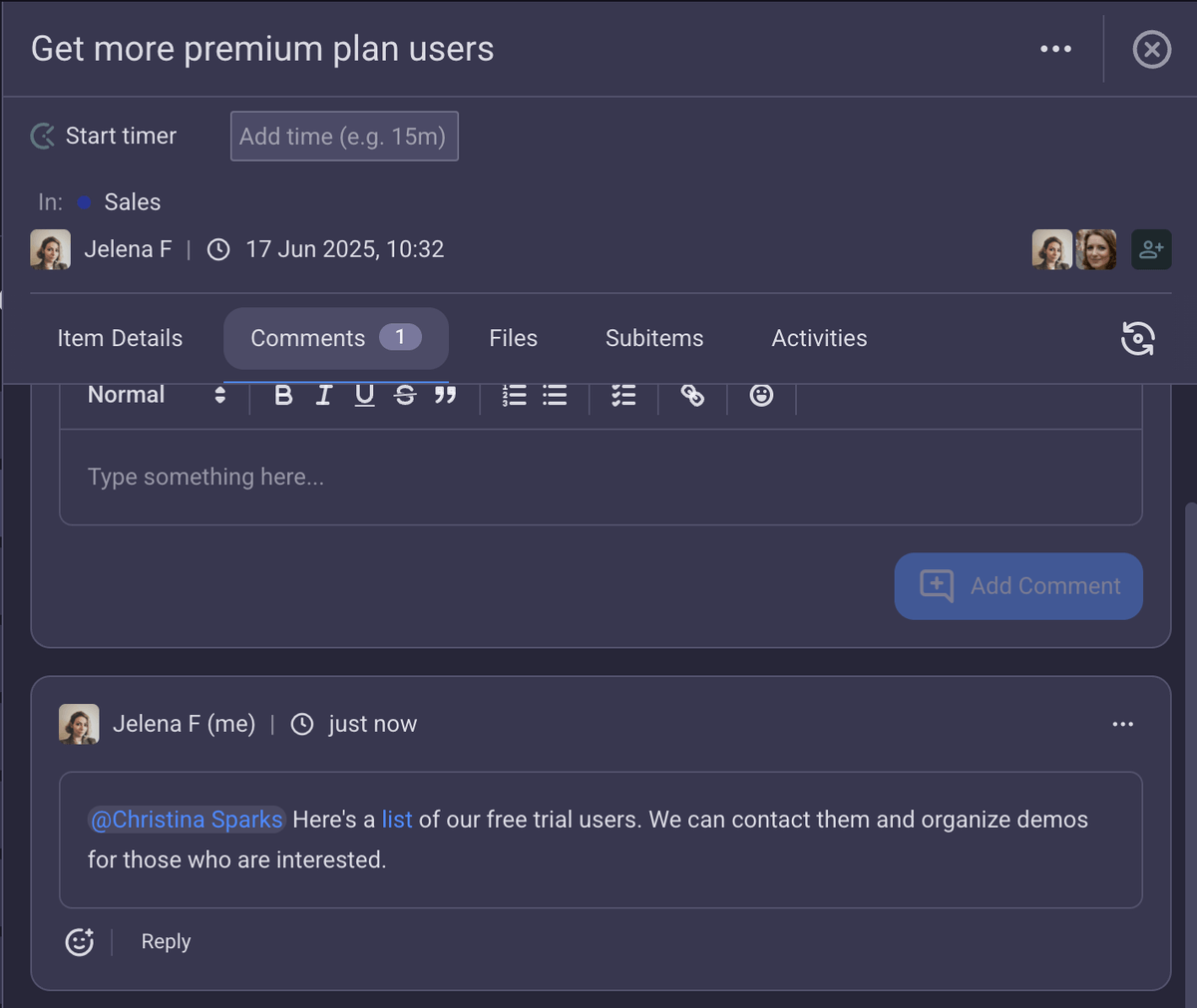The width and height of the screenshot is (1197, 1008).
Task: Insert a bulleted list
Action: (555, 395)
